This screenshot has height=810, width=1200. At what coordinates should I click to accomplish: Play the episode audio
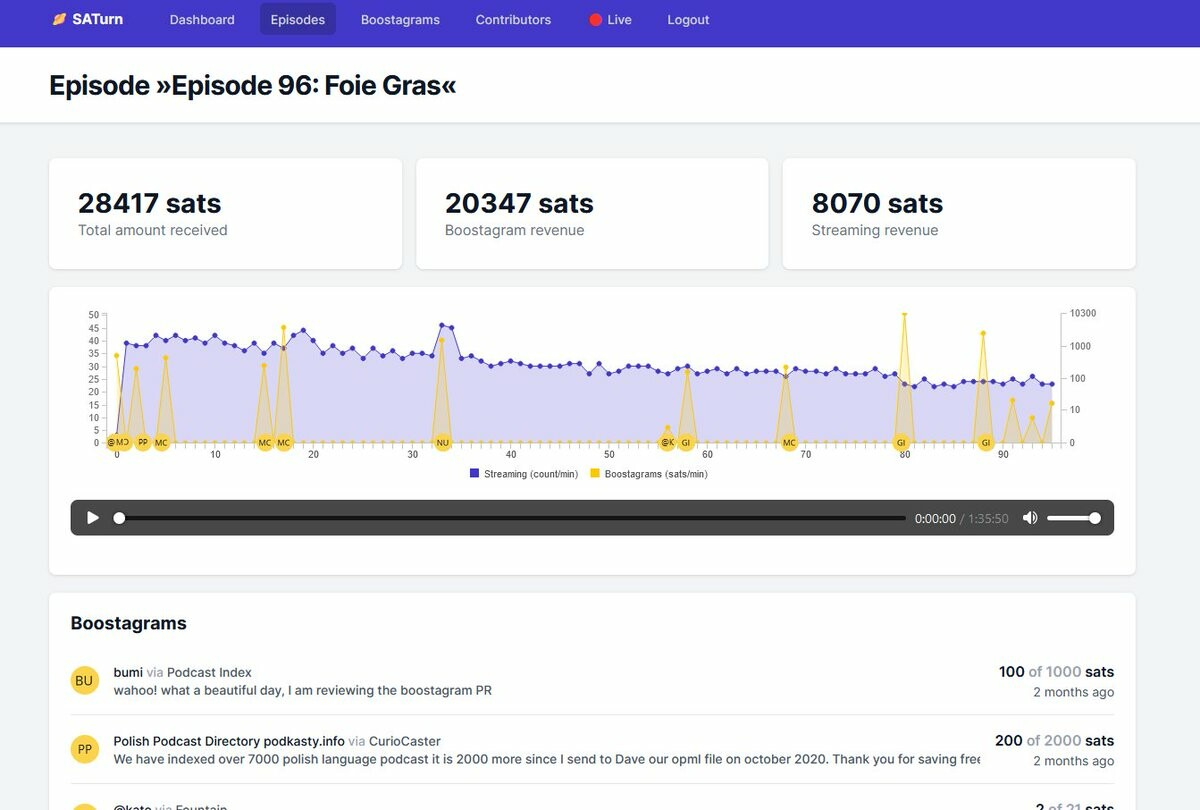click(x=93, y=518)
